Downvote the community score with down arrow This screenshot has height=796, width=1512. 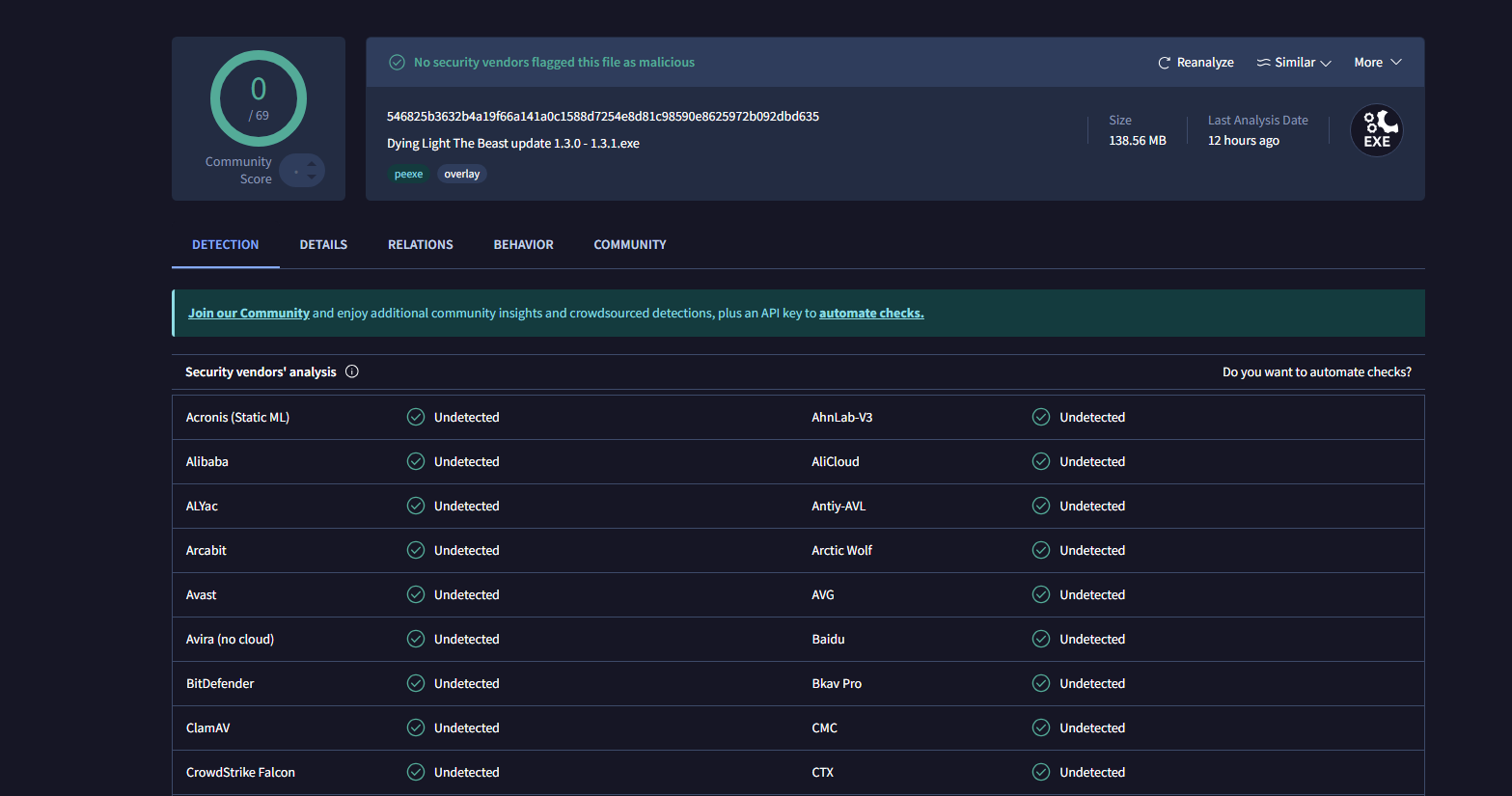tap(312, 177)
